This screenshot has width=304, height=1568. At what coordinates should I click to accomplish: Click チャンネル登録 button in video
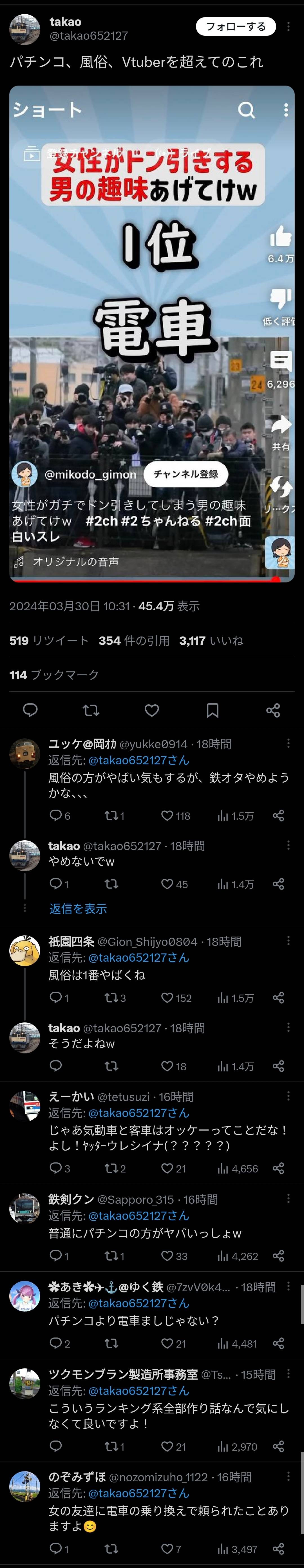pos(186,474)
